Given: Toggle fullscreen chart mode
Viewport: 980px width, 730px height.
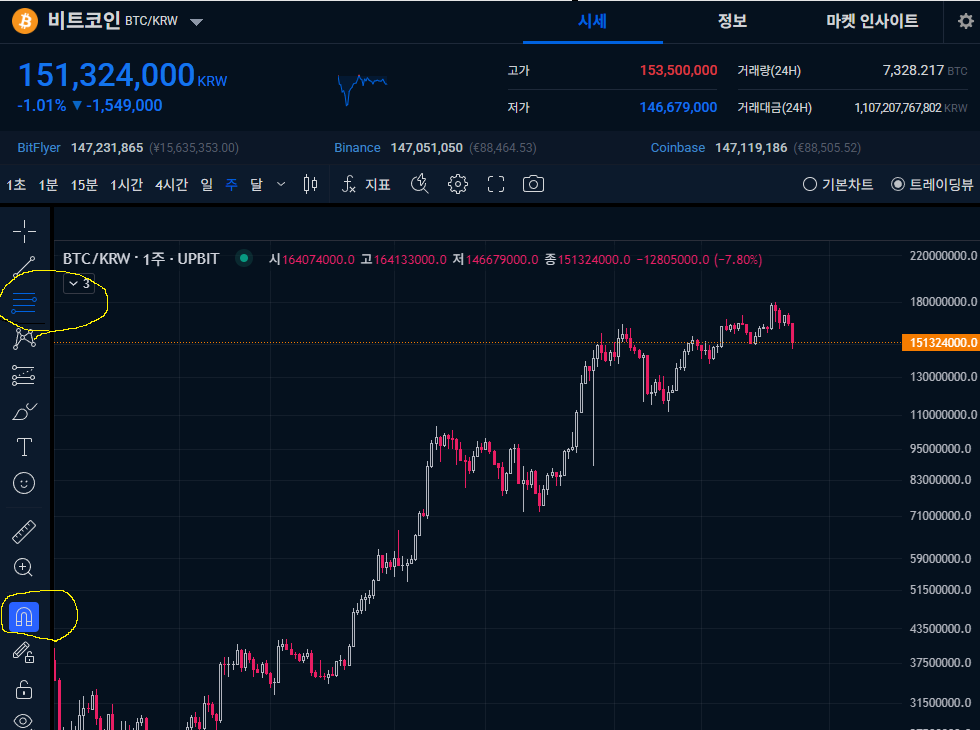Looking at the screenshot, I should click(x=496, y=184).
